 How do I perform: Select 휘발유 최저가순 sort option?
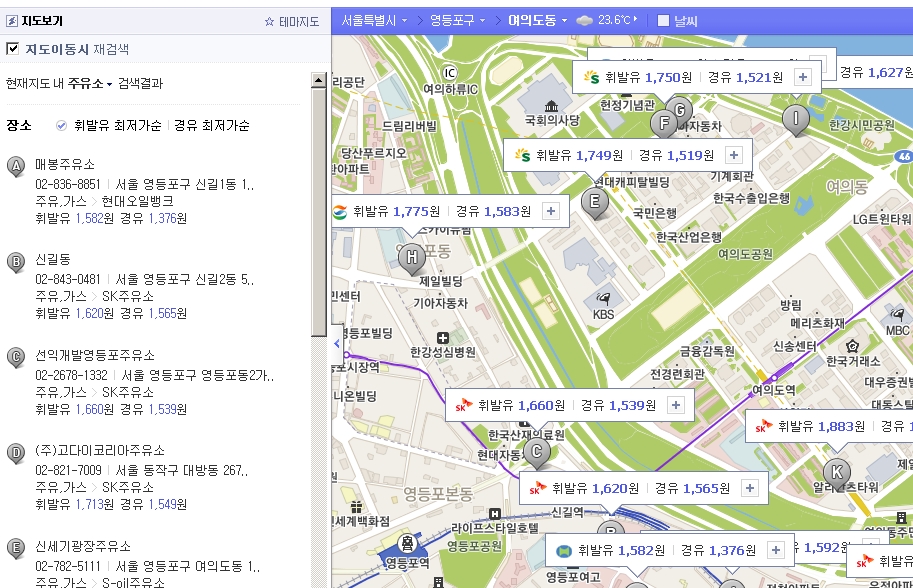pos(117,125)
